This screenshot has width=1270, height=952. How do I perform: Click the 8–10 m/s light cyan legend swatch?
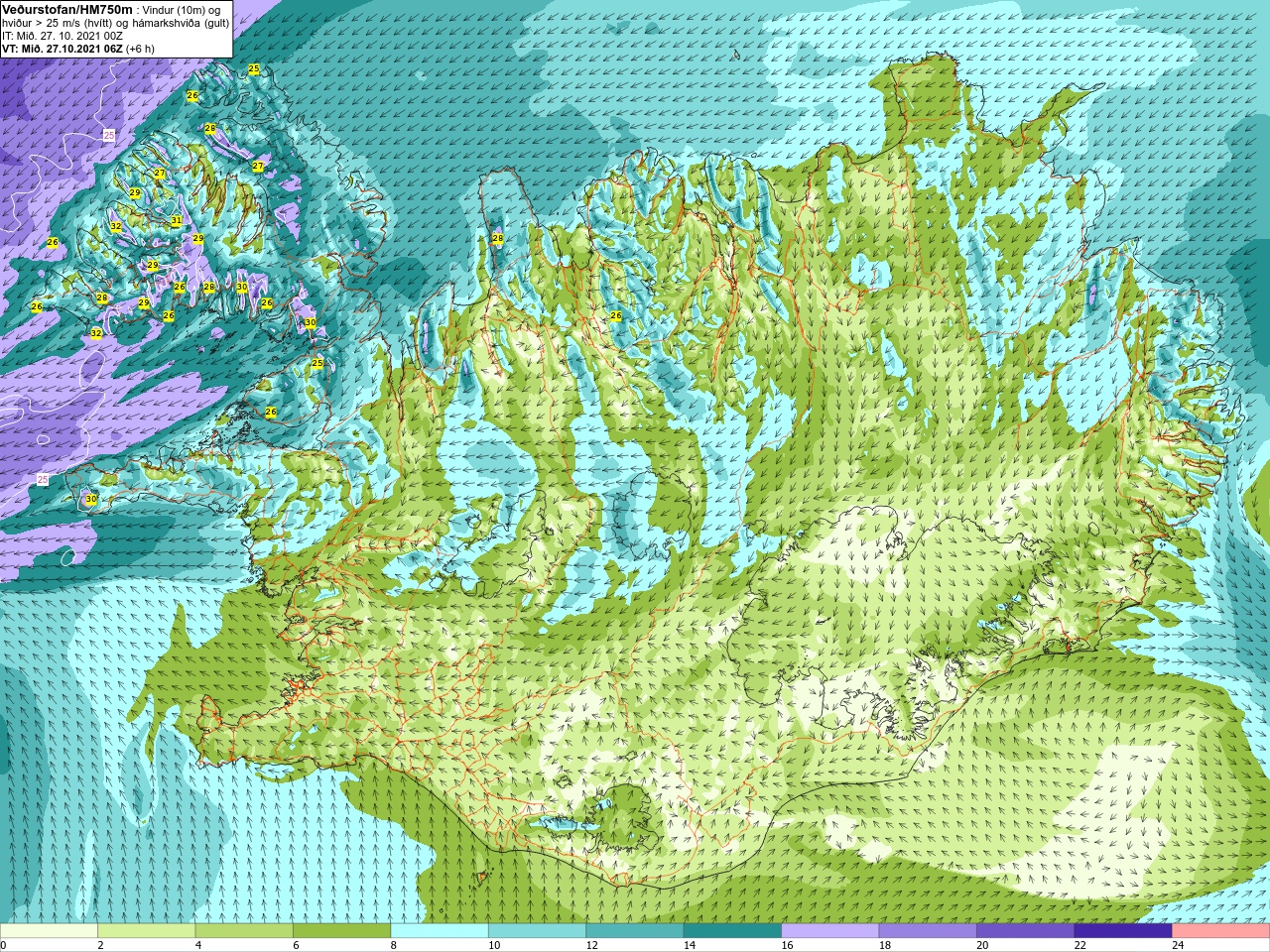pos(440,931)
